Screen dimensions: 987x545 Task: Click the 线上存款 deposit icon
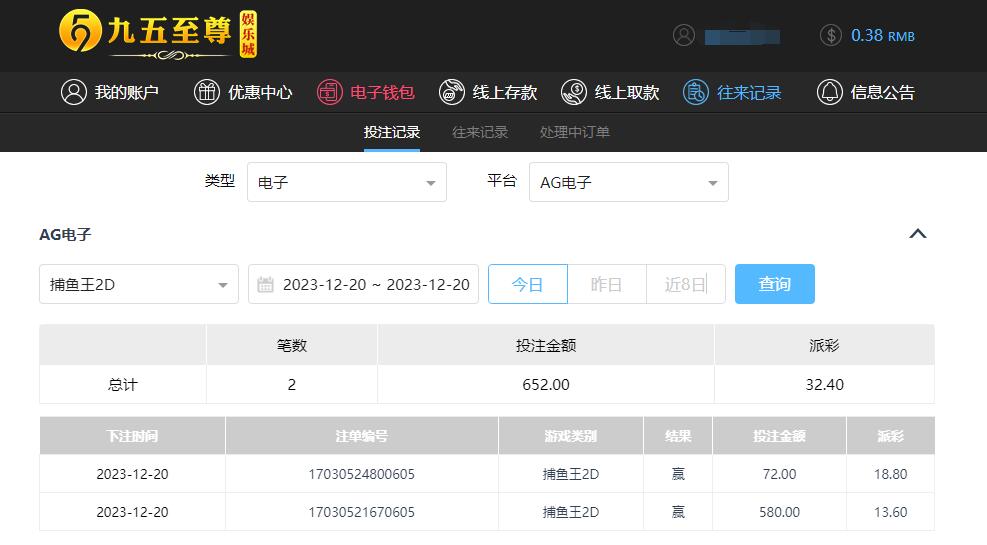(451, 93)
